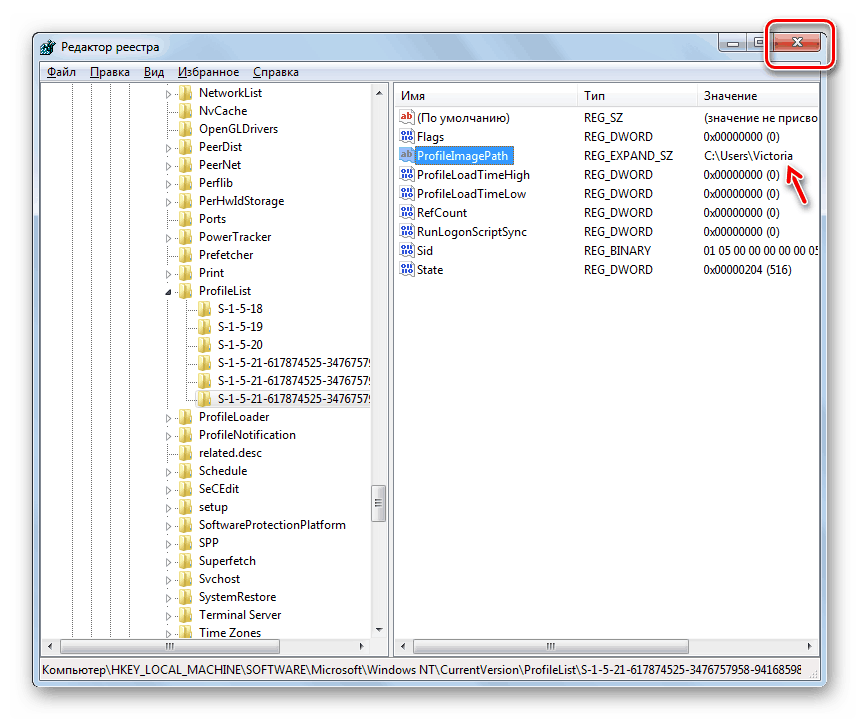
Task: Select the S-1-5-19 registry key
Action: click(240, 327)
